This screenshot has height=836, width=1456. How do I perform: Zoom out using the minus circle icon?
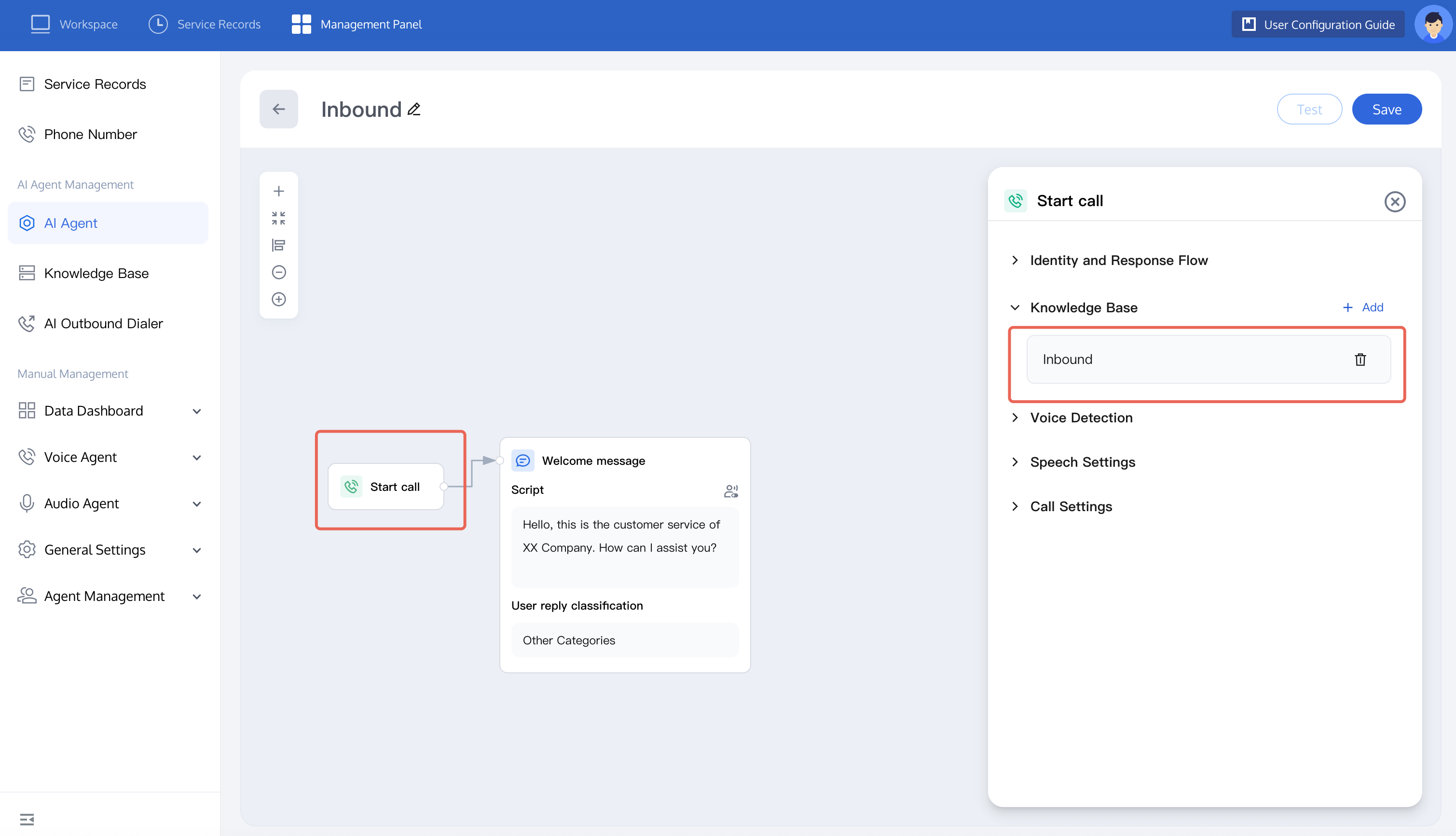pos(278,272)
